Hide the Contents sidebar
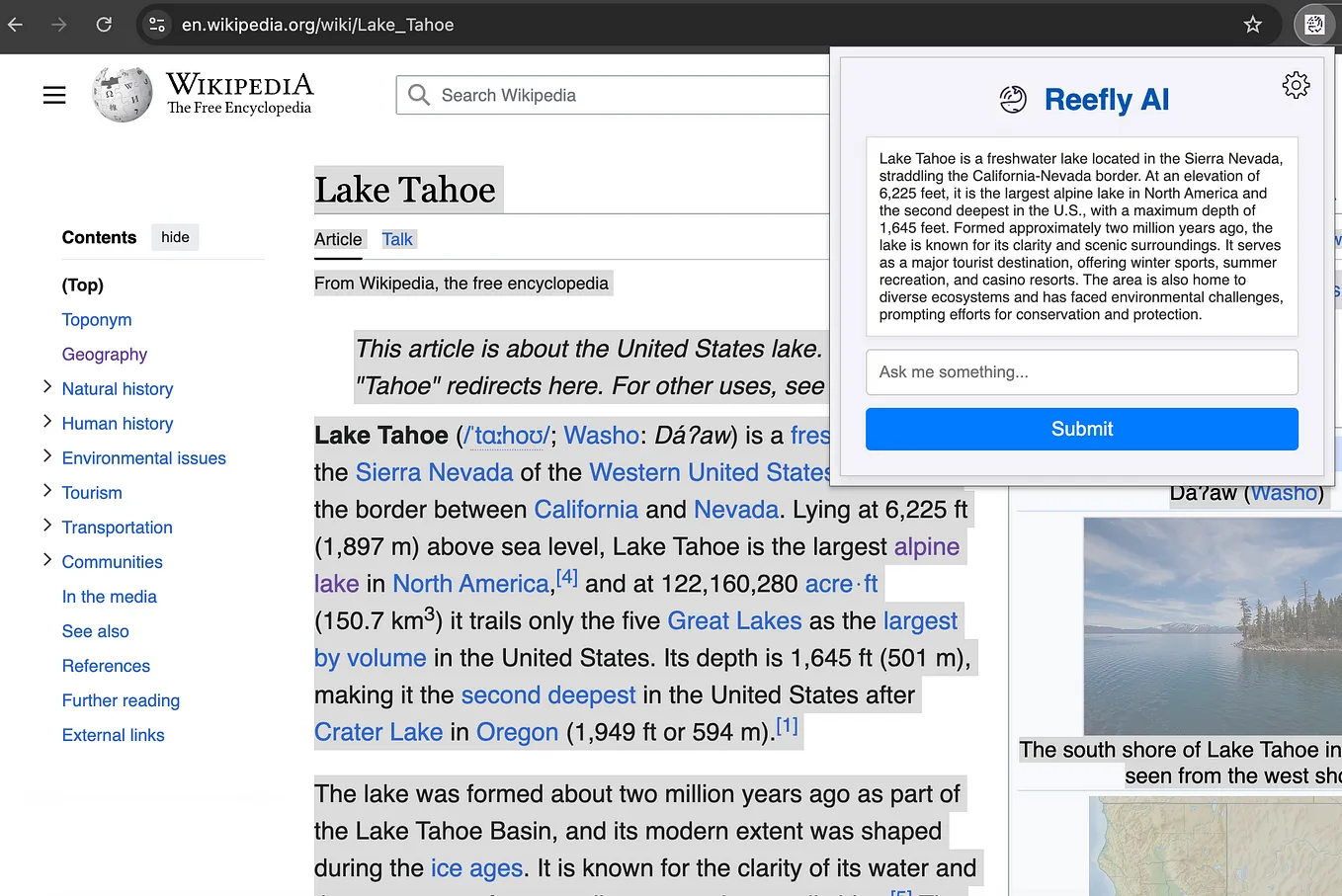Viewport: 1342px width, 896px height. pos(175,237)
